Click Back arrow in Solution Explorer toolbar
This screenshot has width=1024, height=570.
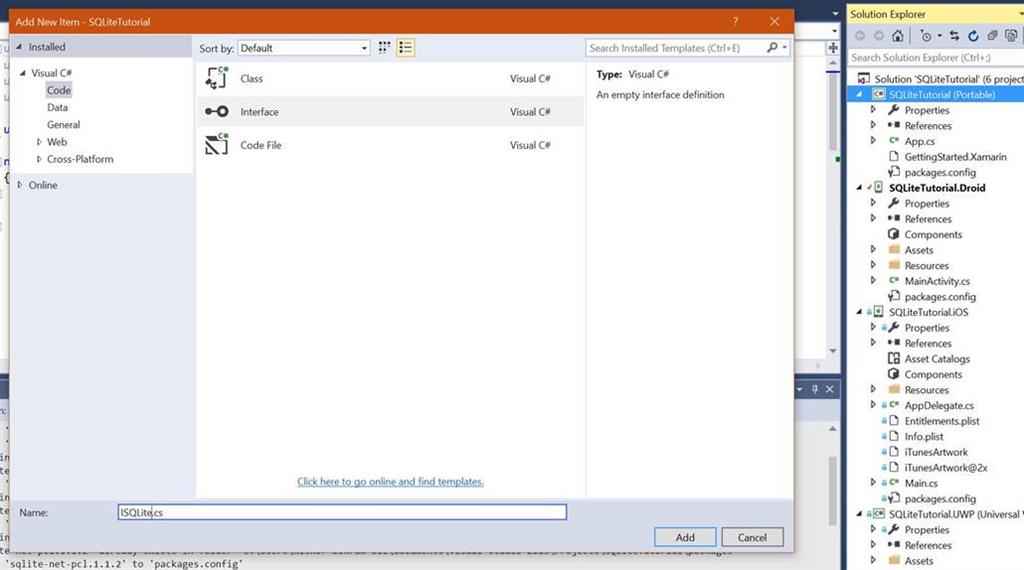click(x=860, y=36)
